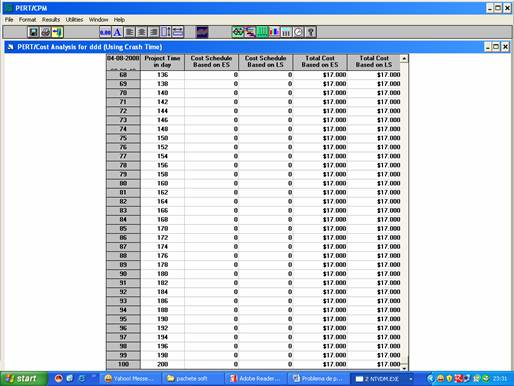Switch to Adobe Reader taskbar button

pyautogui.click(x=256, y=379)
